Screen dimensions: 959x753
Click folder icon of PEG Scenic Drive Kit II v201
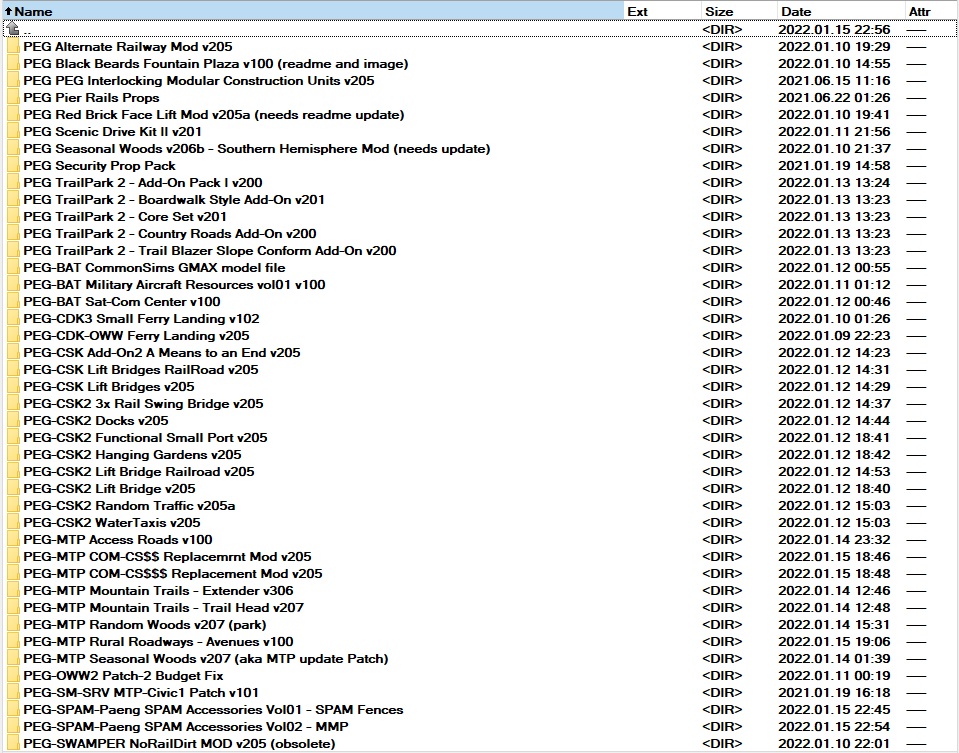click(x=13, y=132)
